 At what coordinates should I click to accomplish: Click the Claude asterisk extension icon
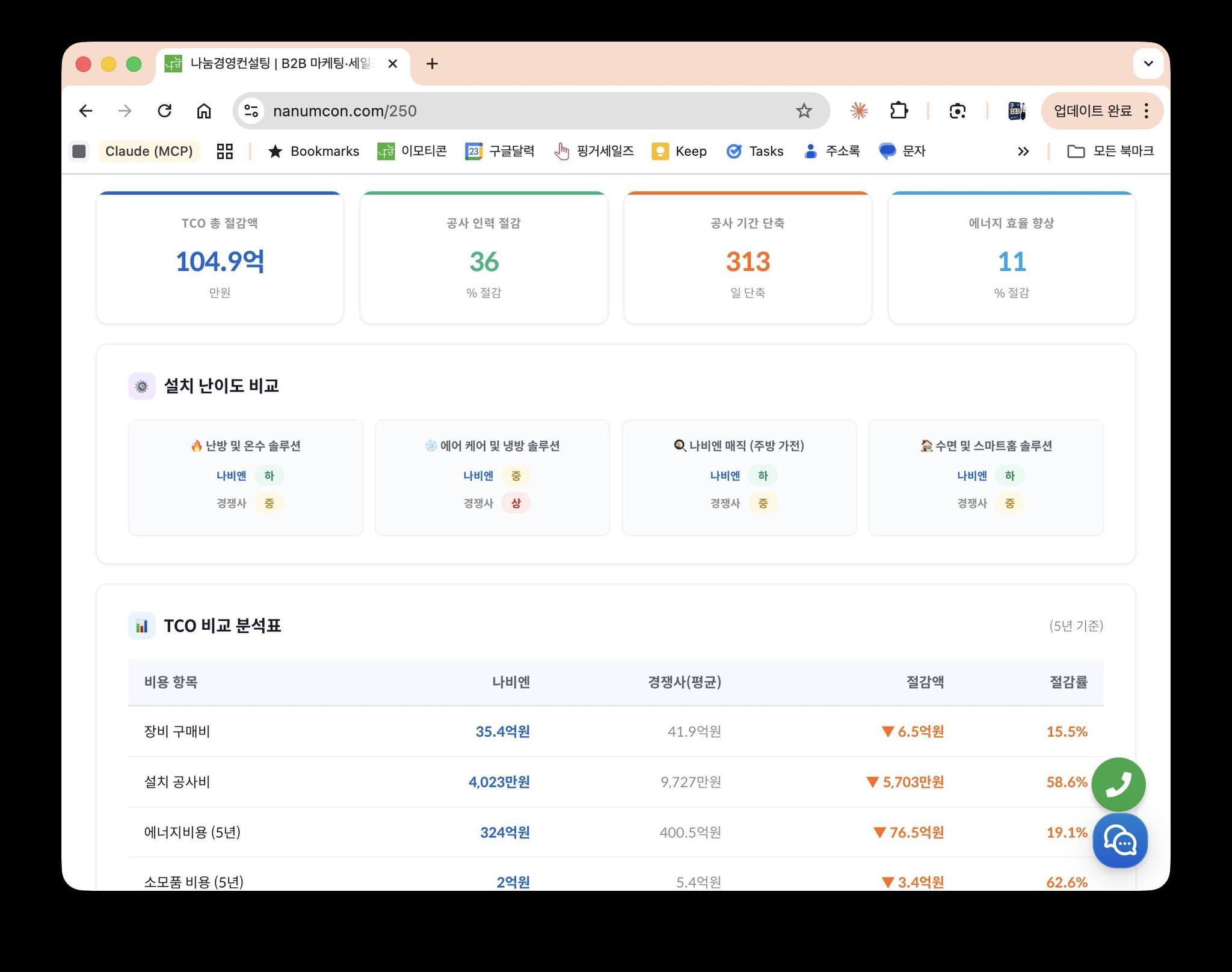(x=858, y=111)
